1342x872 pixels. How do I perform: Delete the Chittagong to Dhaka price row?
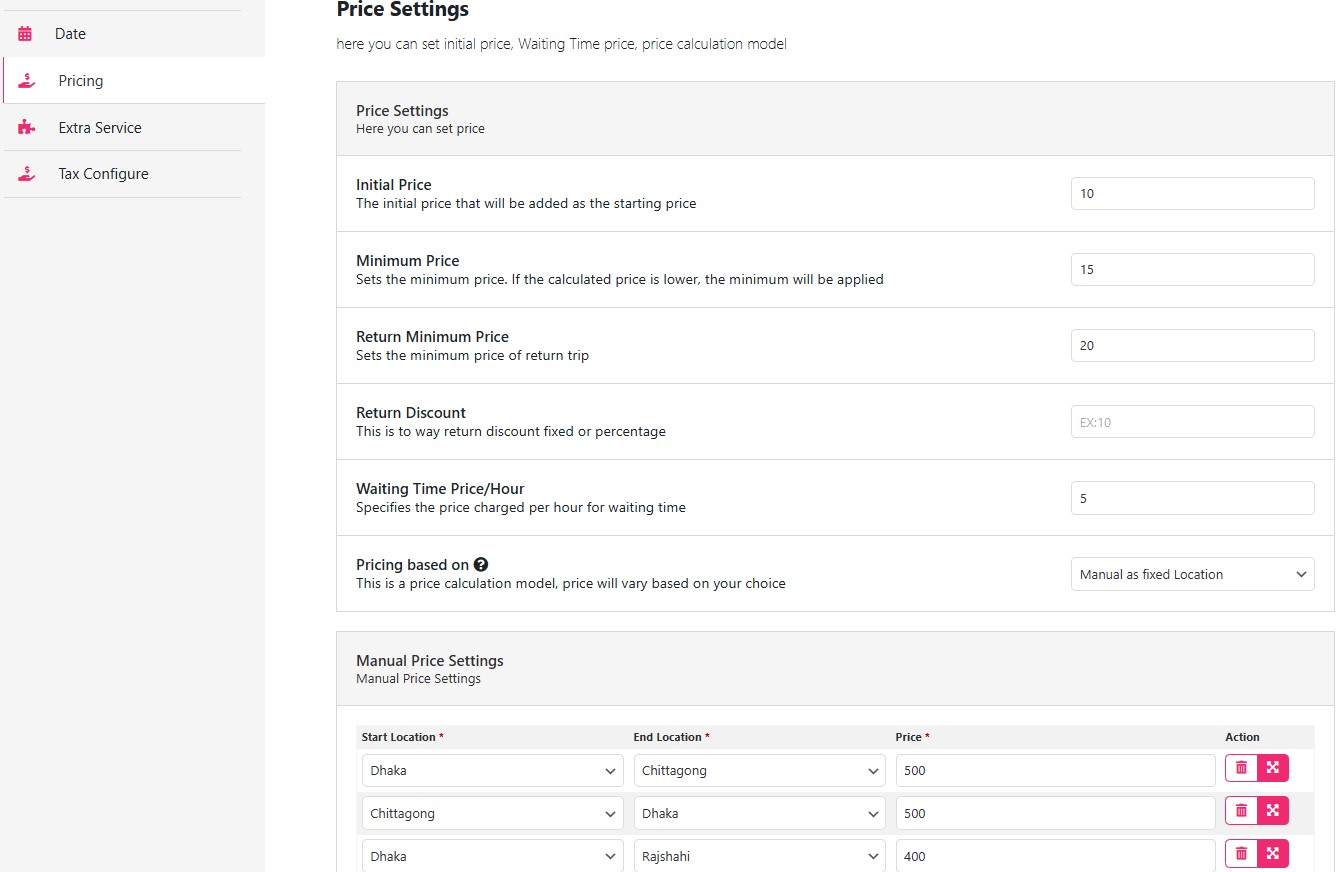coord(1241,811)
